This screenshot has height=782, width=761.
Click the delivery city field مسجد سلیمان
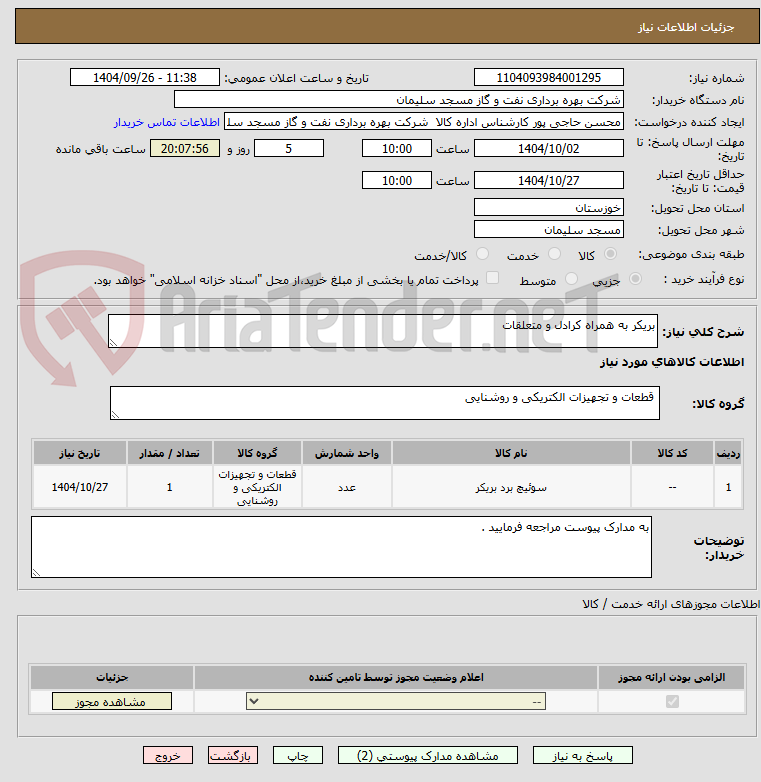click(549, 229)
